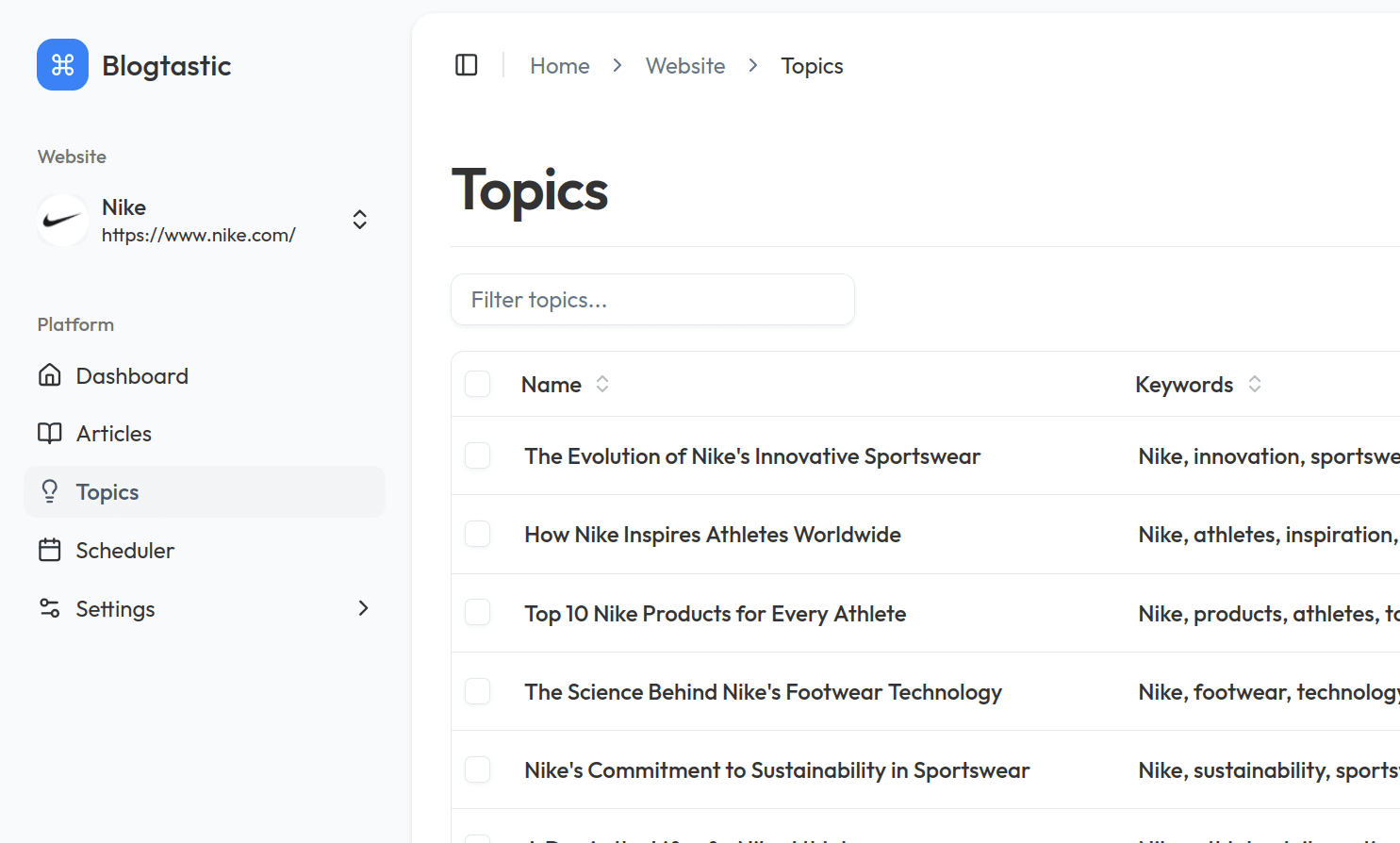Check the select-all checkbox in the table header
The height and width of the screenshot is (843, 1400).
click(478, 384)
